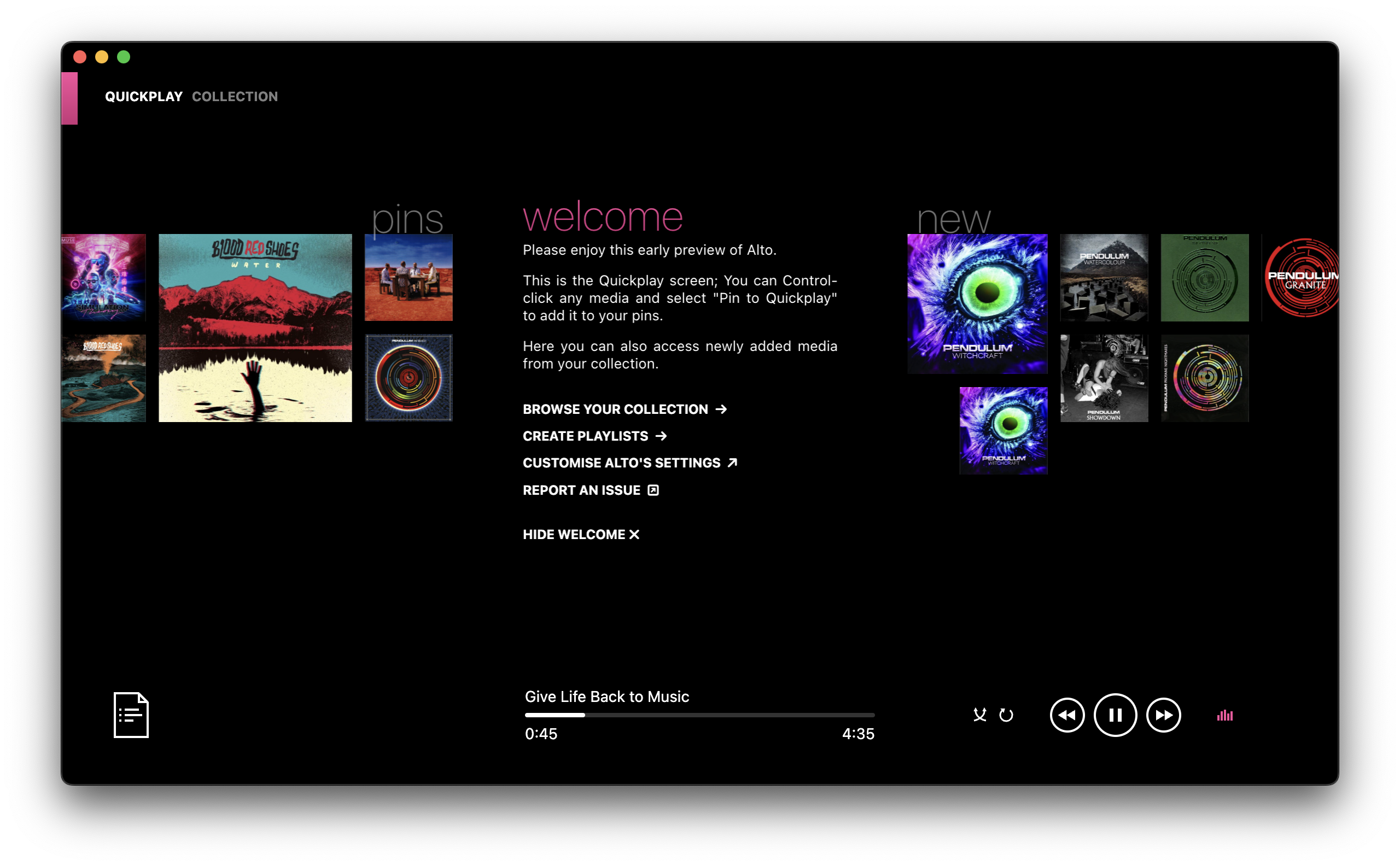Screen dimensions: 1400x866
Task: Open Report an Issue link
Action: pyautogui.click(x=591, y=490)
